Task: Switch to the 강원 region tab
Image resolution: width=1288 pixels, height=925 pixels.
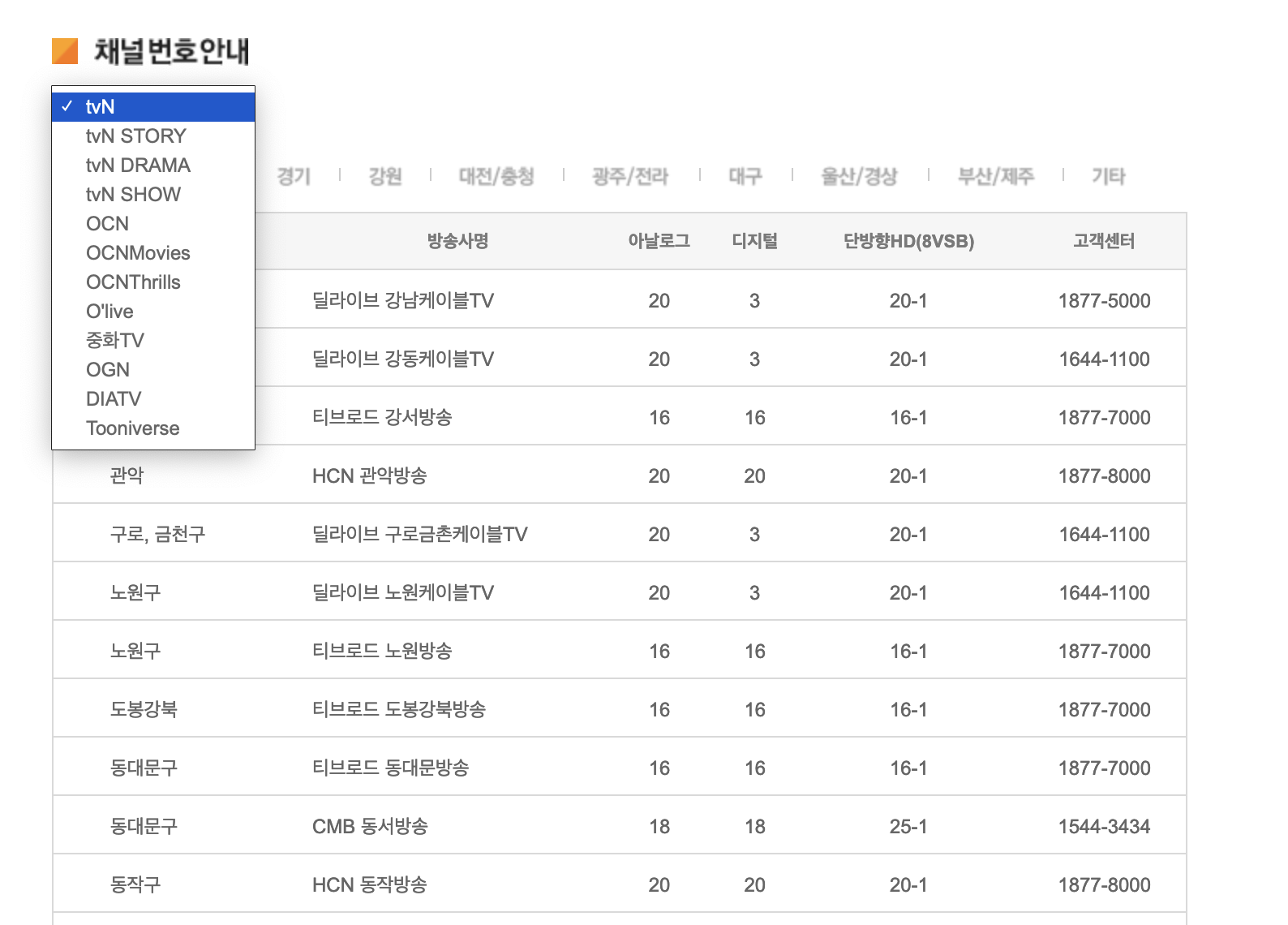Action: click(385, 176)
